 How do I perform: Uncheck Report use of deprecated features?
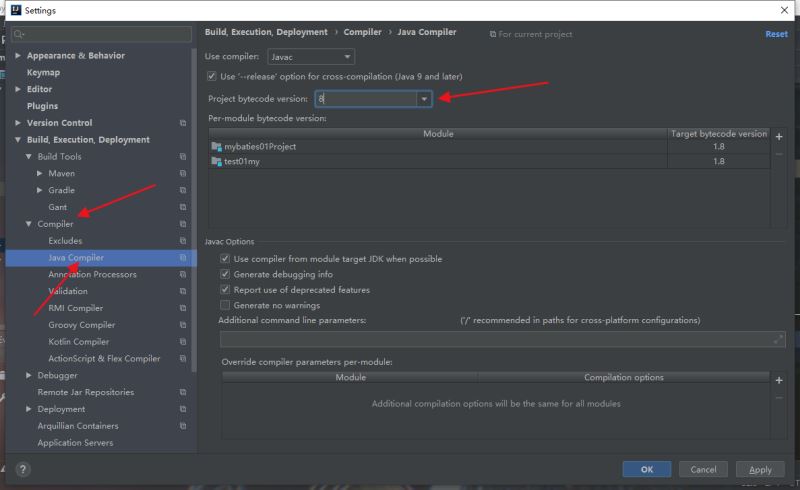coord(224,289)
